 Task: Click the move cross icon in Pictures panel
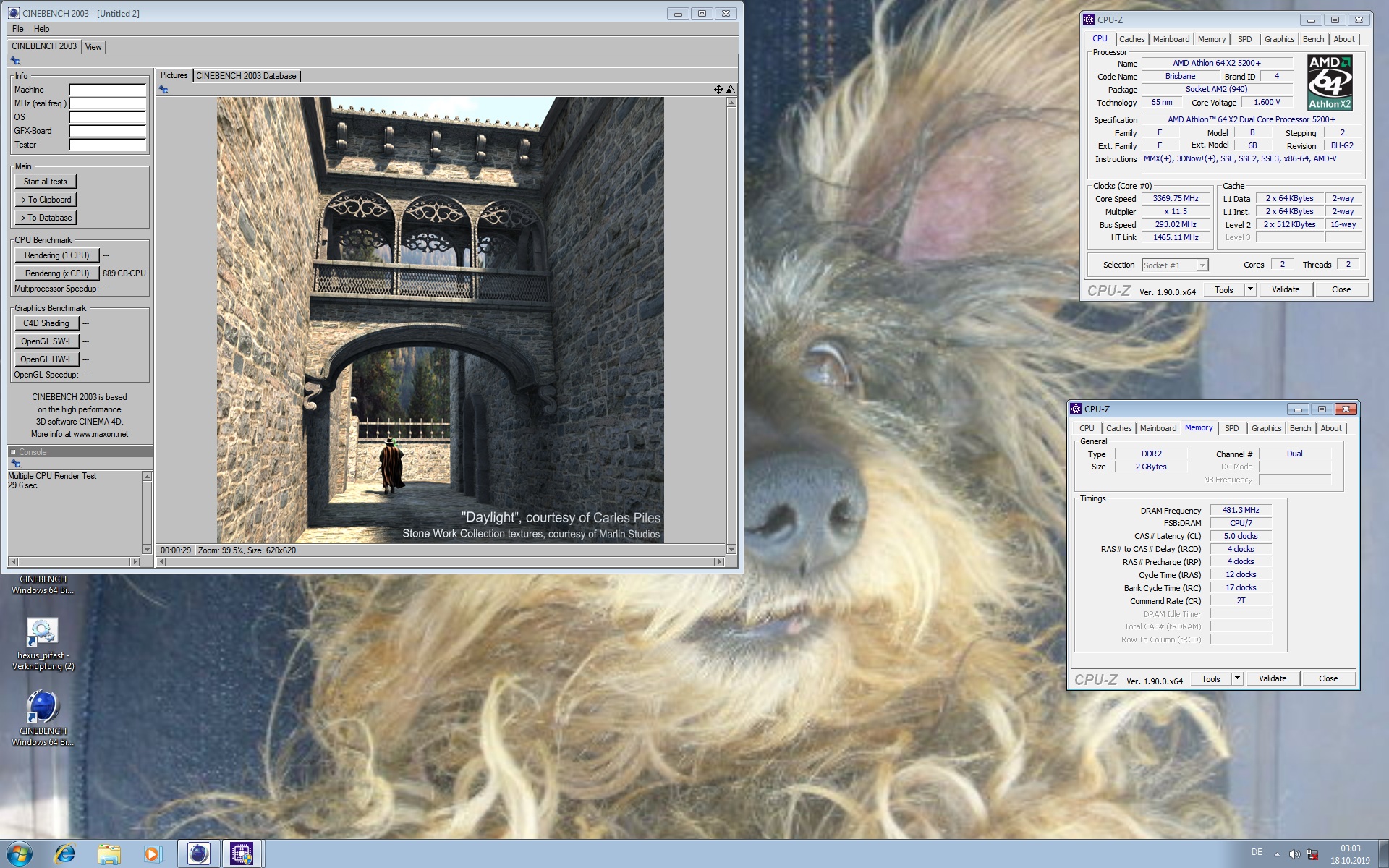pos(718,90)
